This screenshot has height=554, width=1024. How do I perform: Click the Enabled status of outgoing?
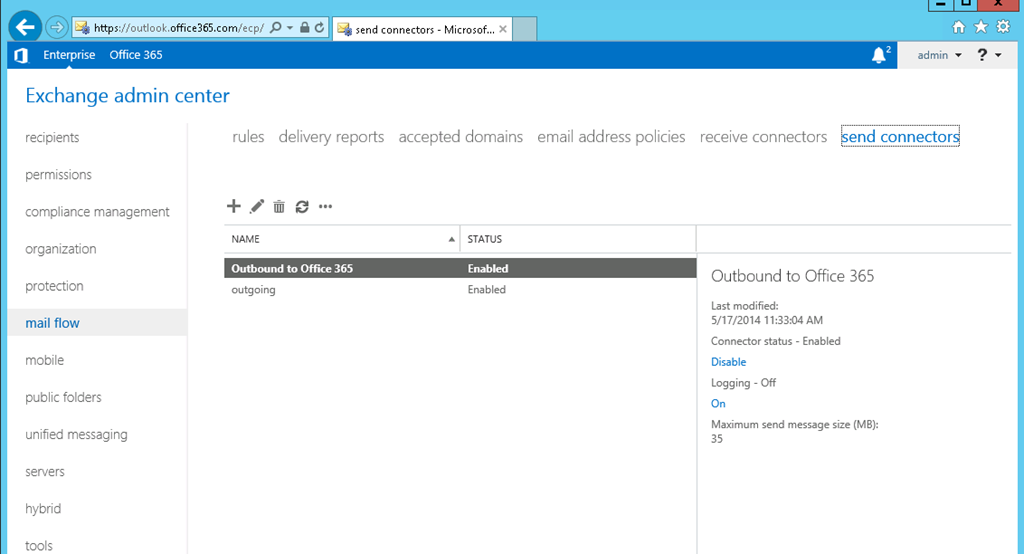[x=487, y=289]
